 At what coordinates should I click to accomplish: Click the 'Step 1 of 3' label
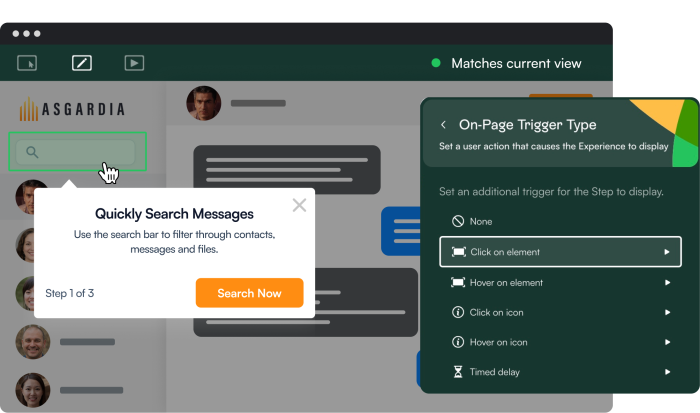(70, 293)
